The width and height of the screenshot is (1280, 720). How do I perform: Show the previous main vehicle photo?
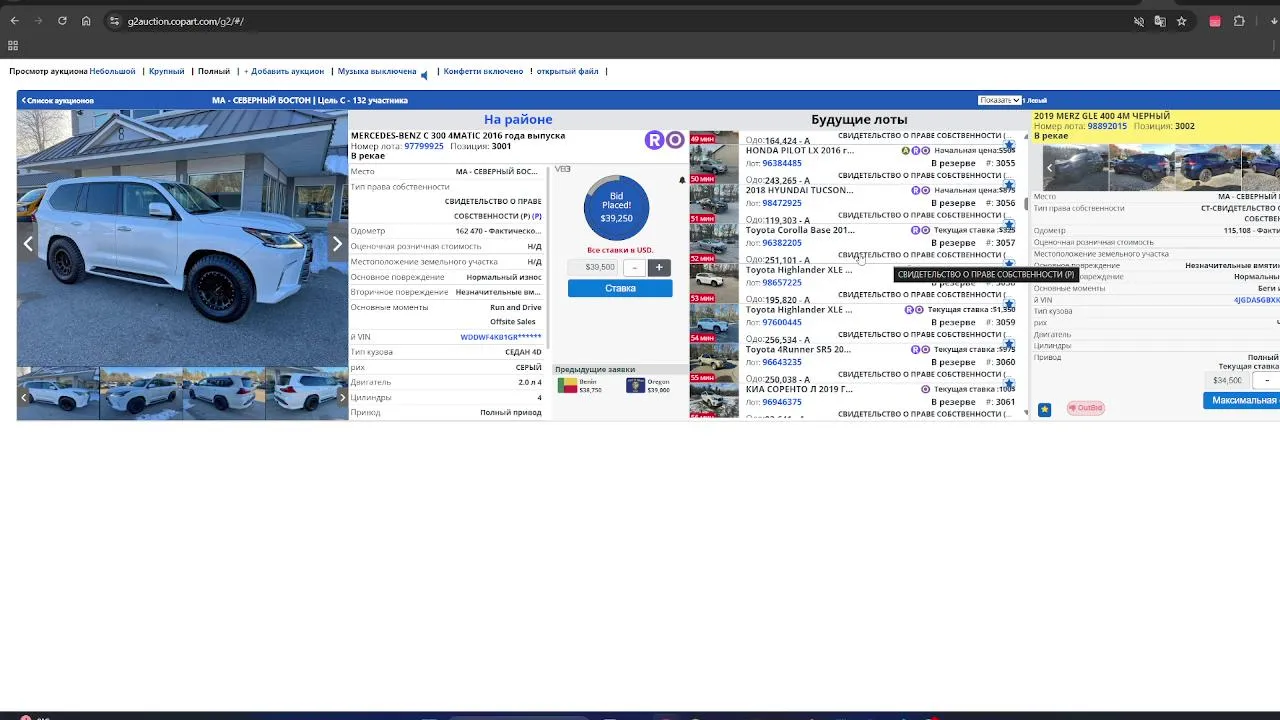[x=28, y=243]
